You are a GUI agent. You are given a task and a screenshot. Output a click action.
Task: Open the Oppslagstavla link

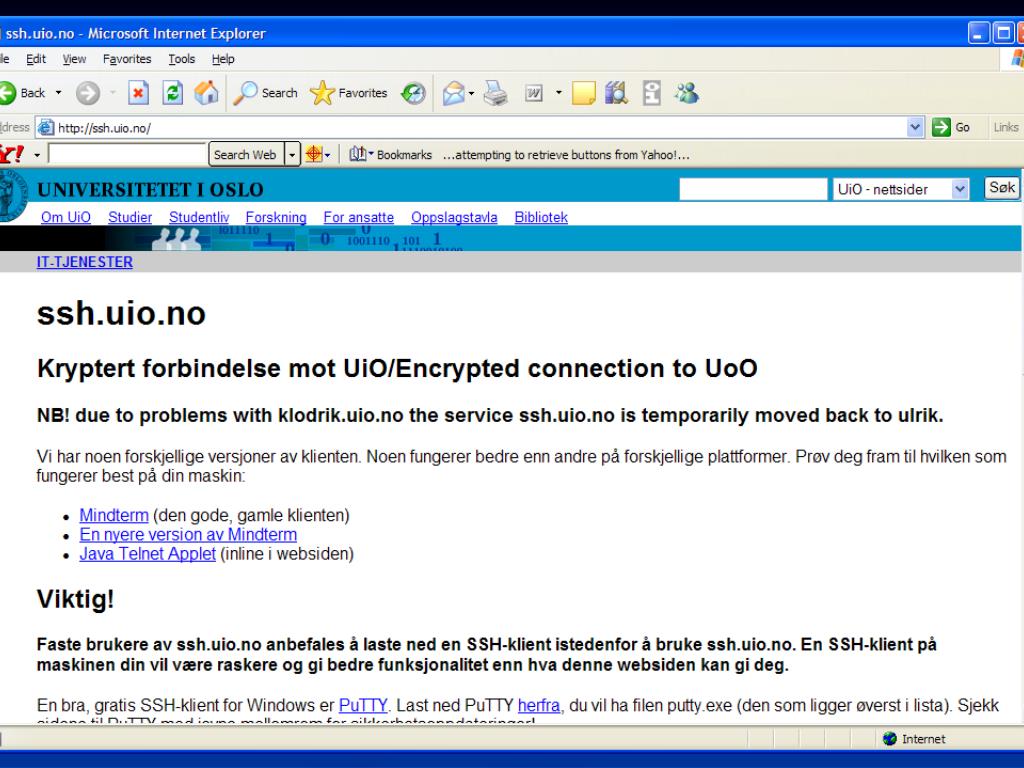[x=454, y=217]
